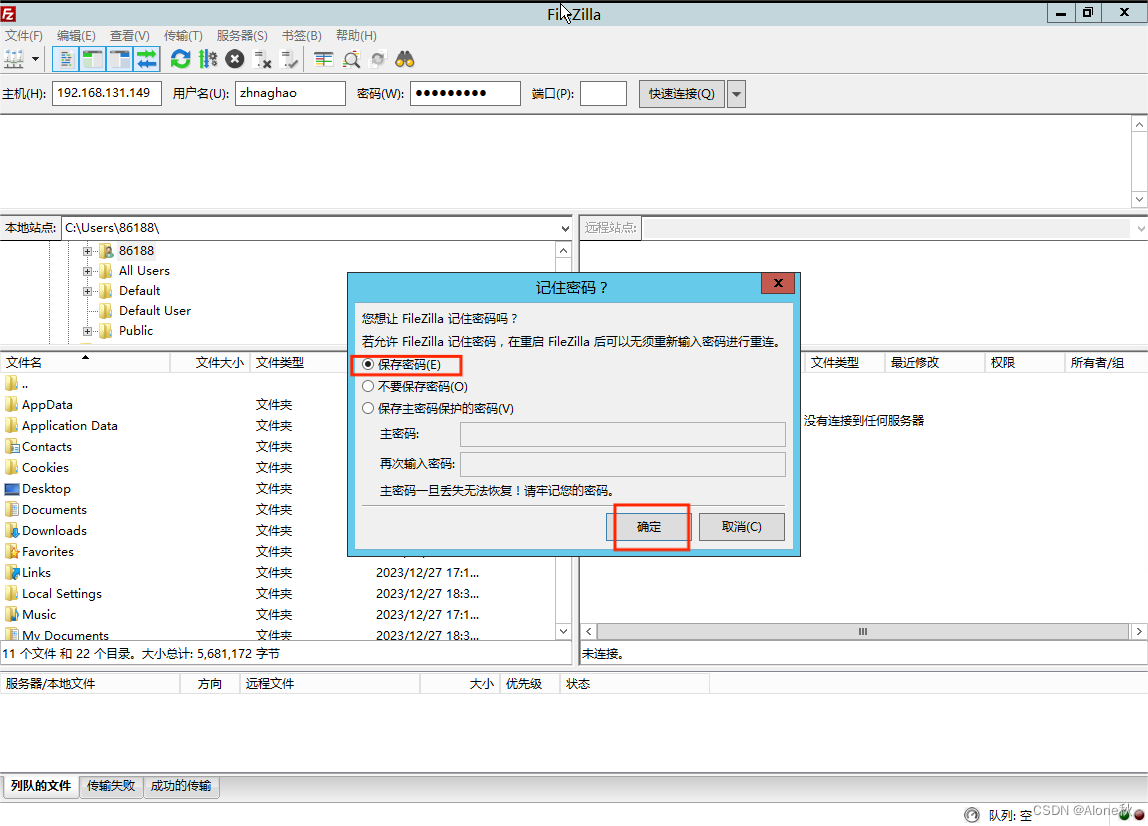Toggle the synchronized browsing icon
This screenshot has width=1148, height=826.
pyautogui.click(x=378, y=59)
